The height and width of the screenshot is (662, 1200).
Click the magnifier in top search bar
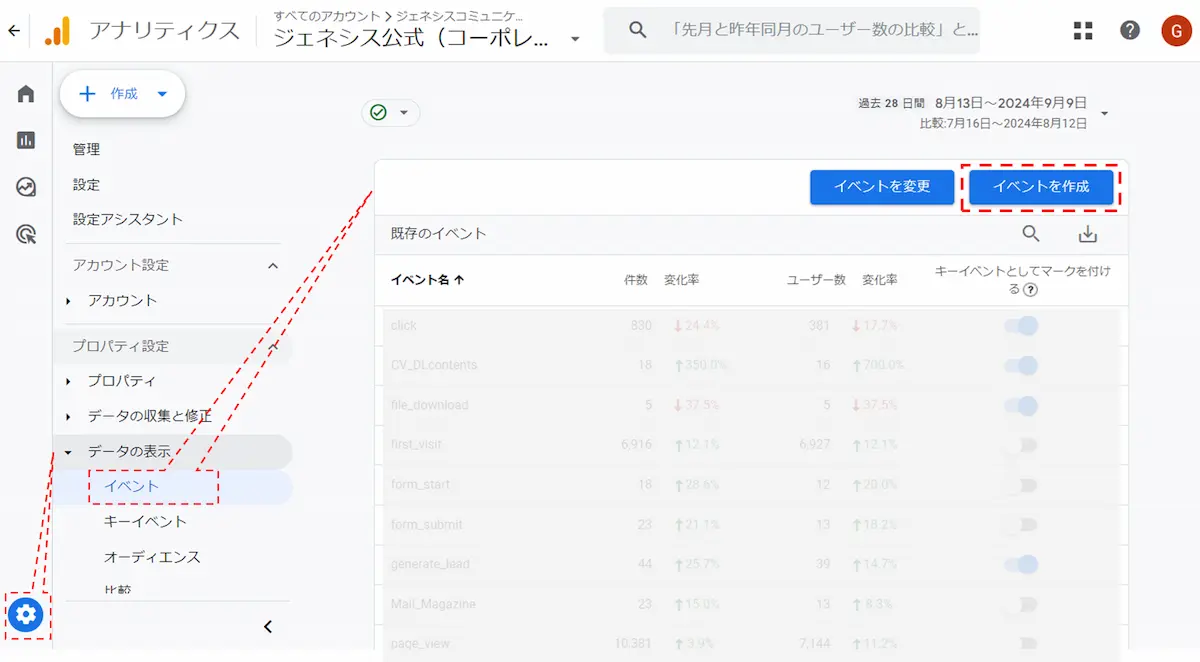638,30
